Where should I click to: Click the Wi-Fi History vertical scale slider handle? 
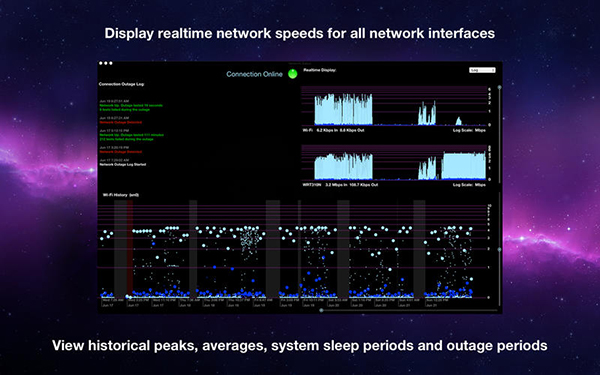(x=499, y=249)
